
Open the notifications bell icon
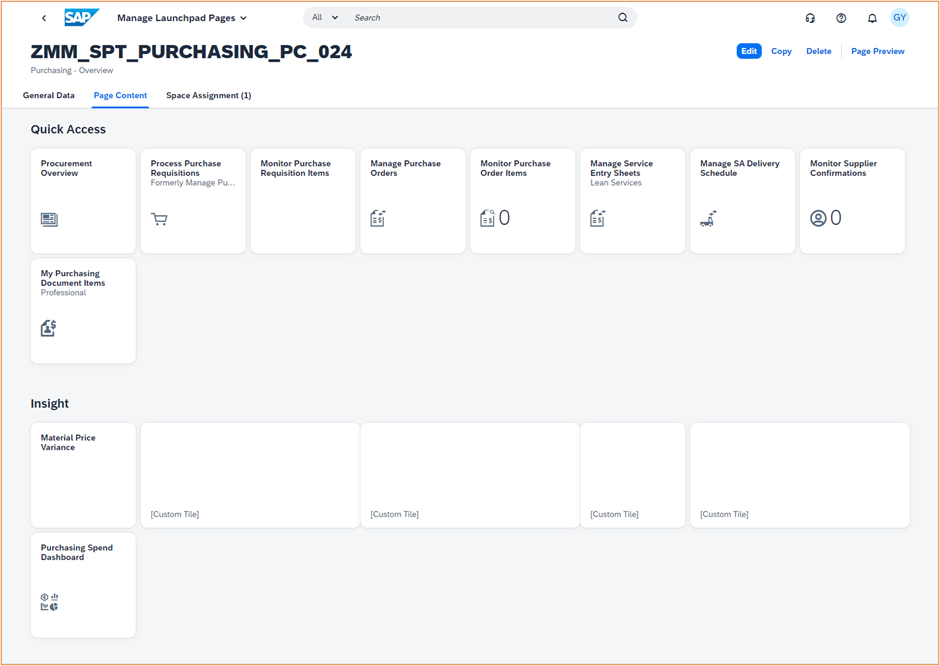pyautogui.click(x=872, y=18)
